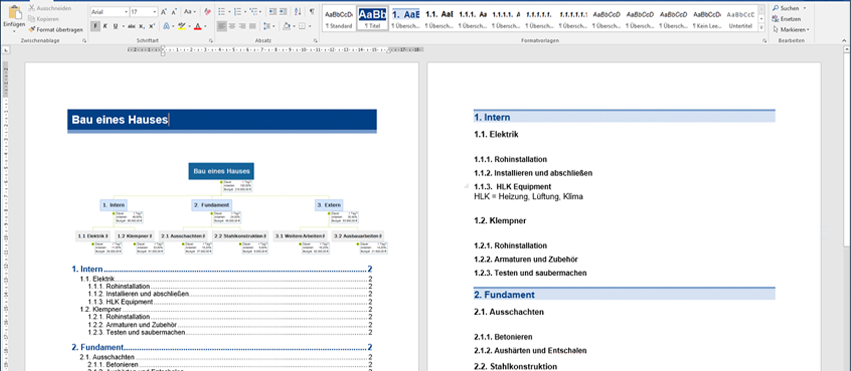Collapse the ribbon with the chevron

click(844, 41)
